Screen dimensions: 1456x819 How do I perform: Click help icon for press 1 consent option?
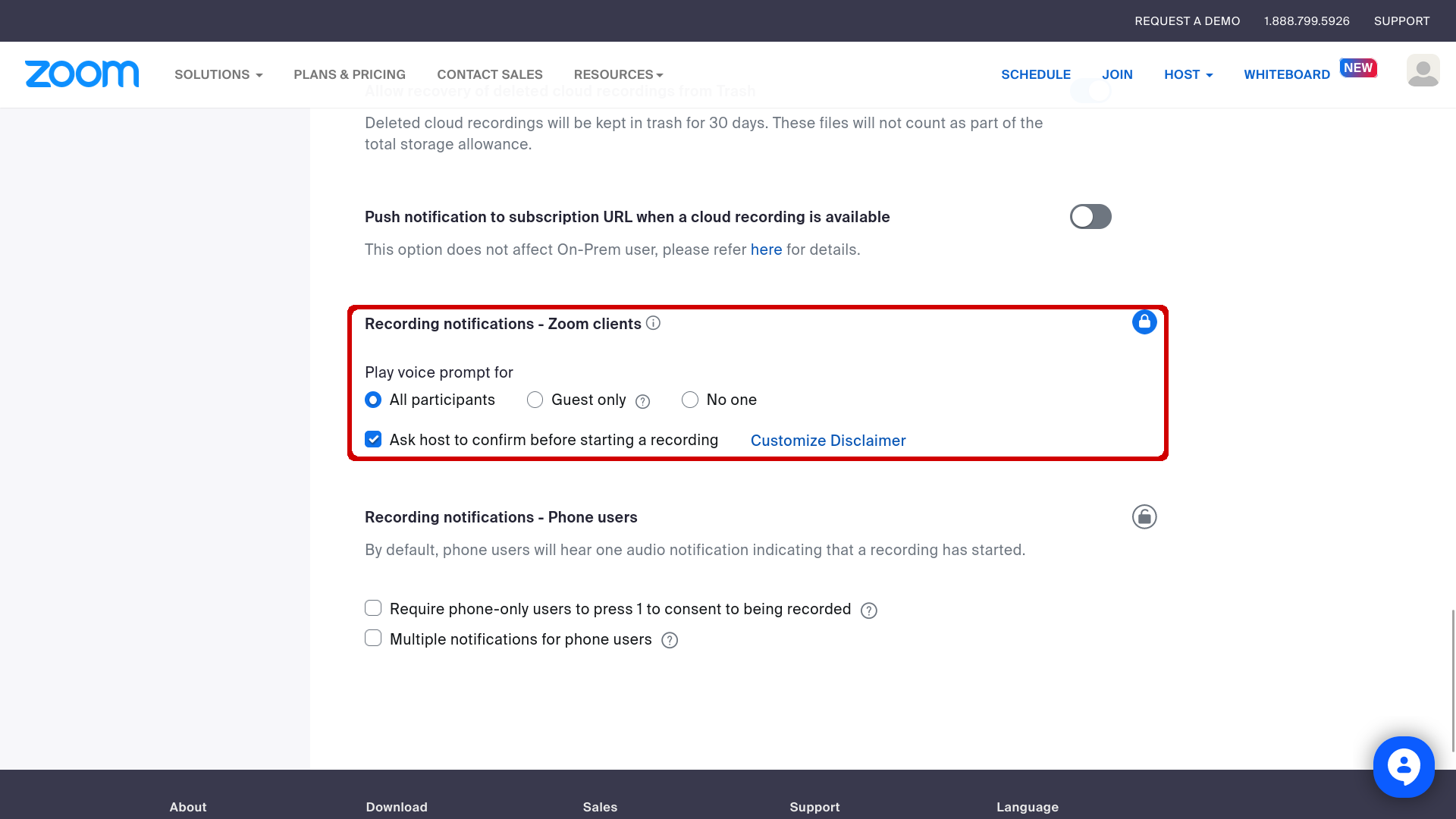point(869,610)
